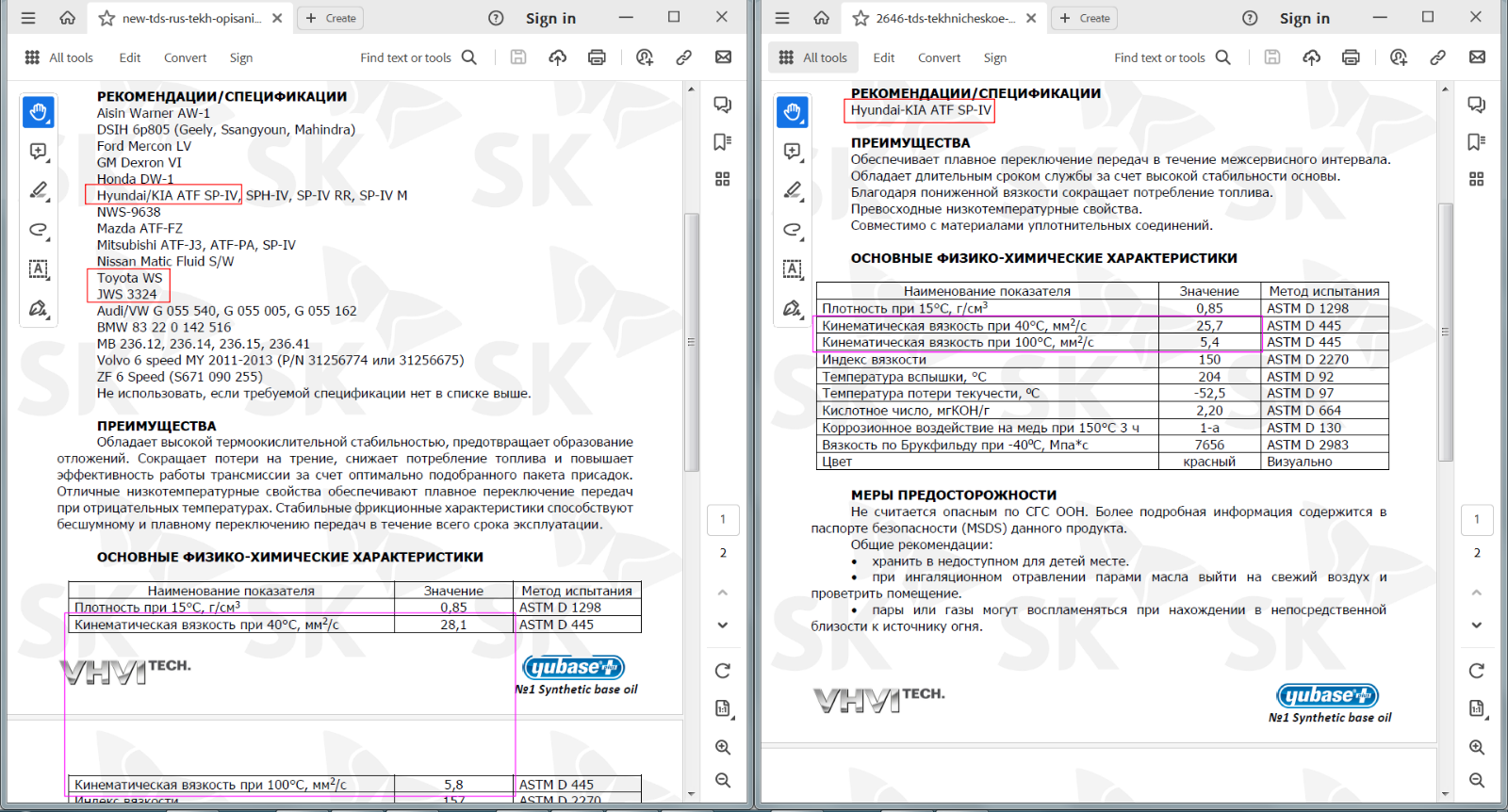This screenshot has height=812, width=1508.
Task: Click Sign in in left window
Action: (x=550, y=18)
